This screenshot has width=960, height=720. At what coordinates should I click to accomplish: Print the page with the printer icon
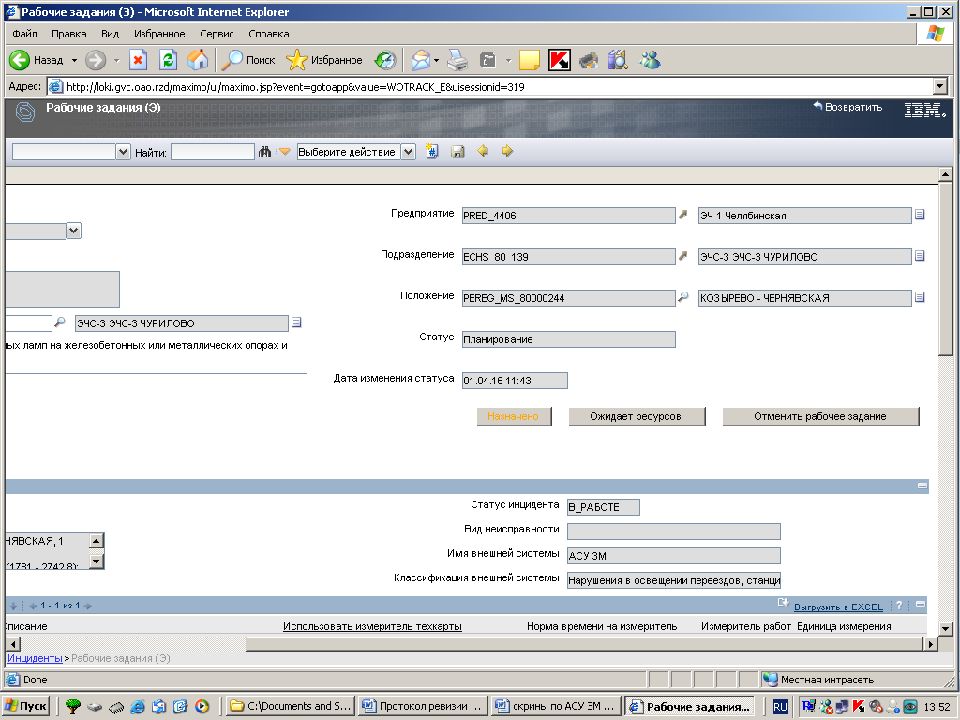pyautogui.click(x=457, y=60)
